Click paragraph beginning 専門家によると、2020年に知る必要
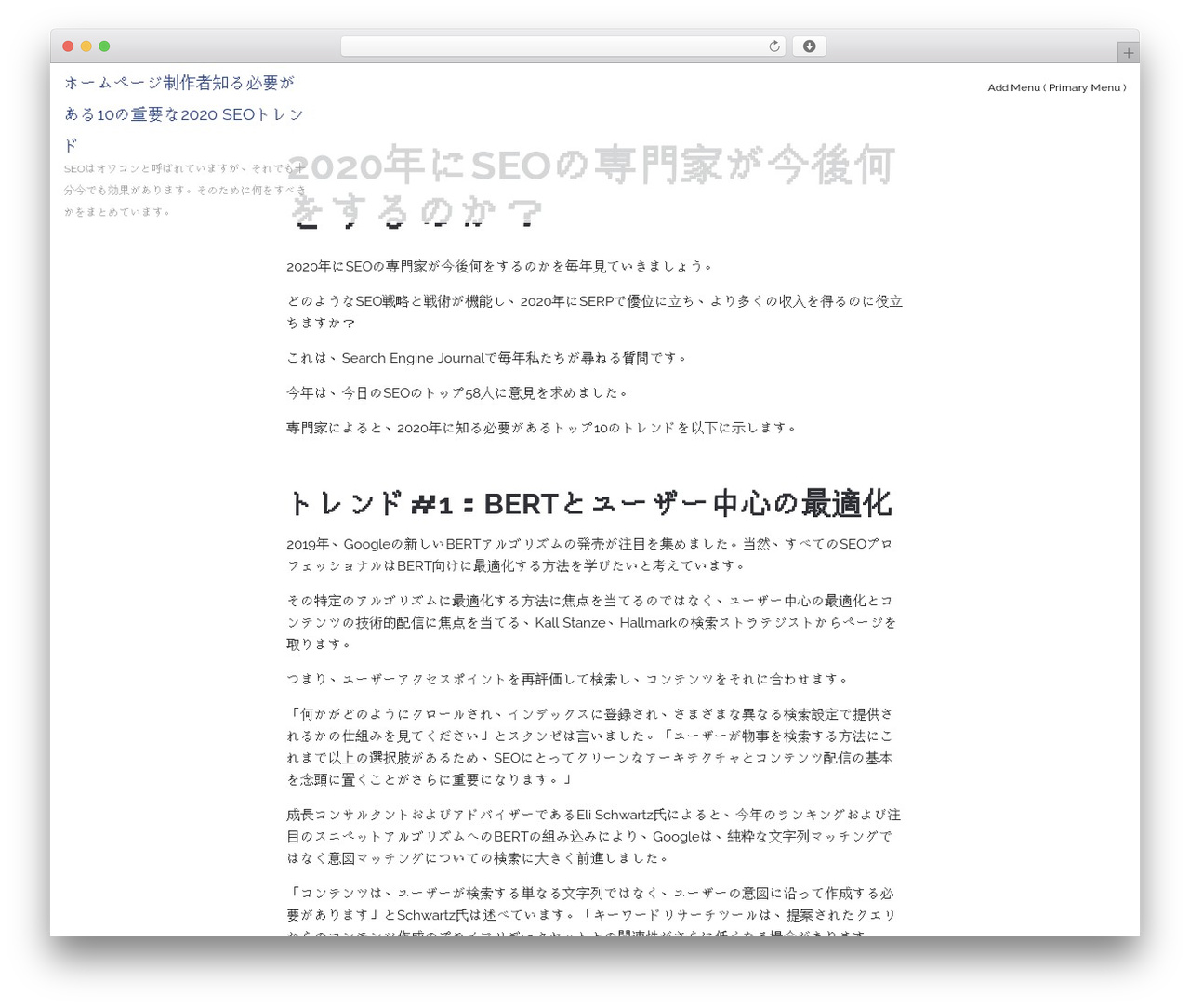This screenshot has width=1190, height=1008. (x=541, y=428)
